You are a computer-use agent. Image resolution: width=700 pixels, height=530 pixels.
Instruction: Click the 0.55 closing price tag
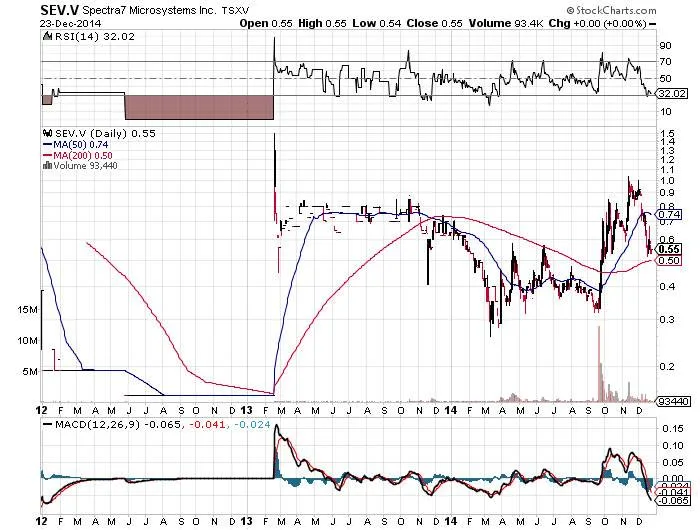668,249
